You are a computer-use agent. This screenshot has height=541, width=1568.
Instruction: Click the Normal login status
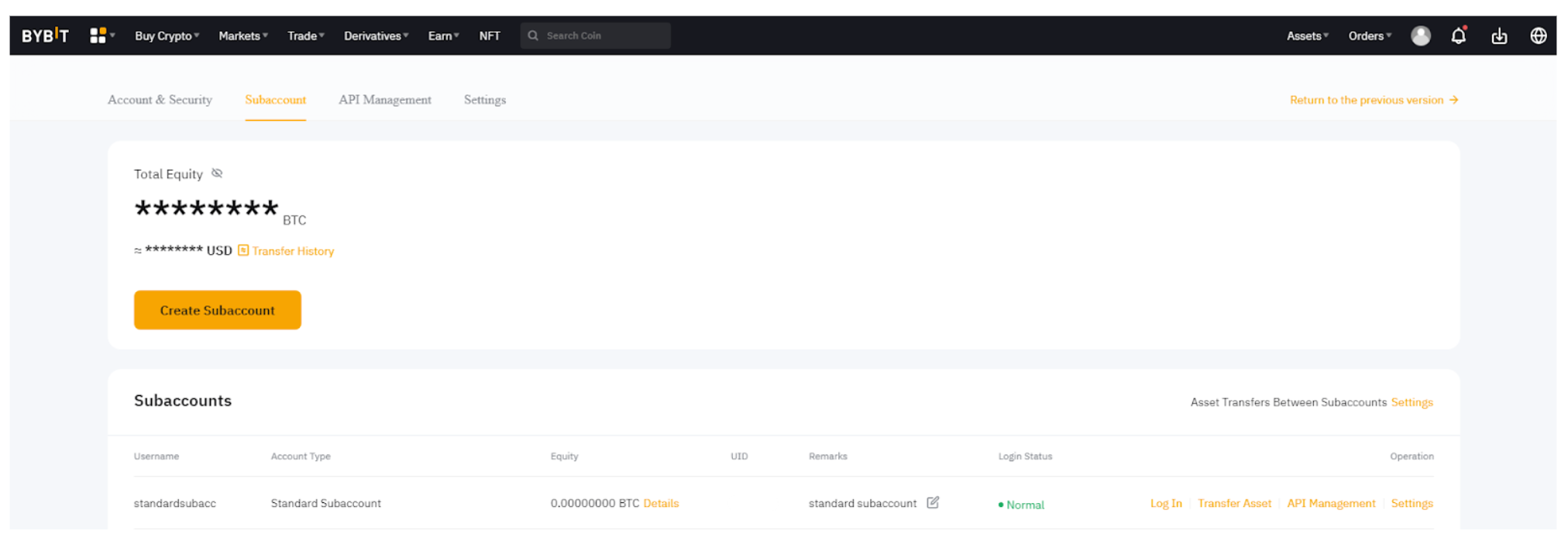click(1021, 505)
